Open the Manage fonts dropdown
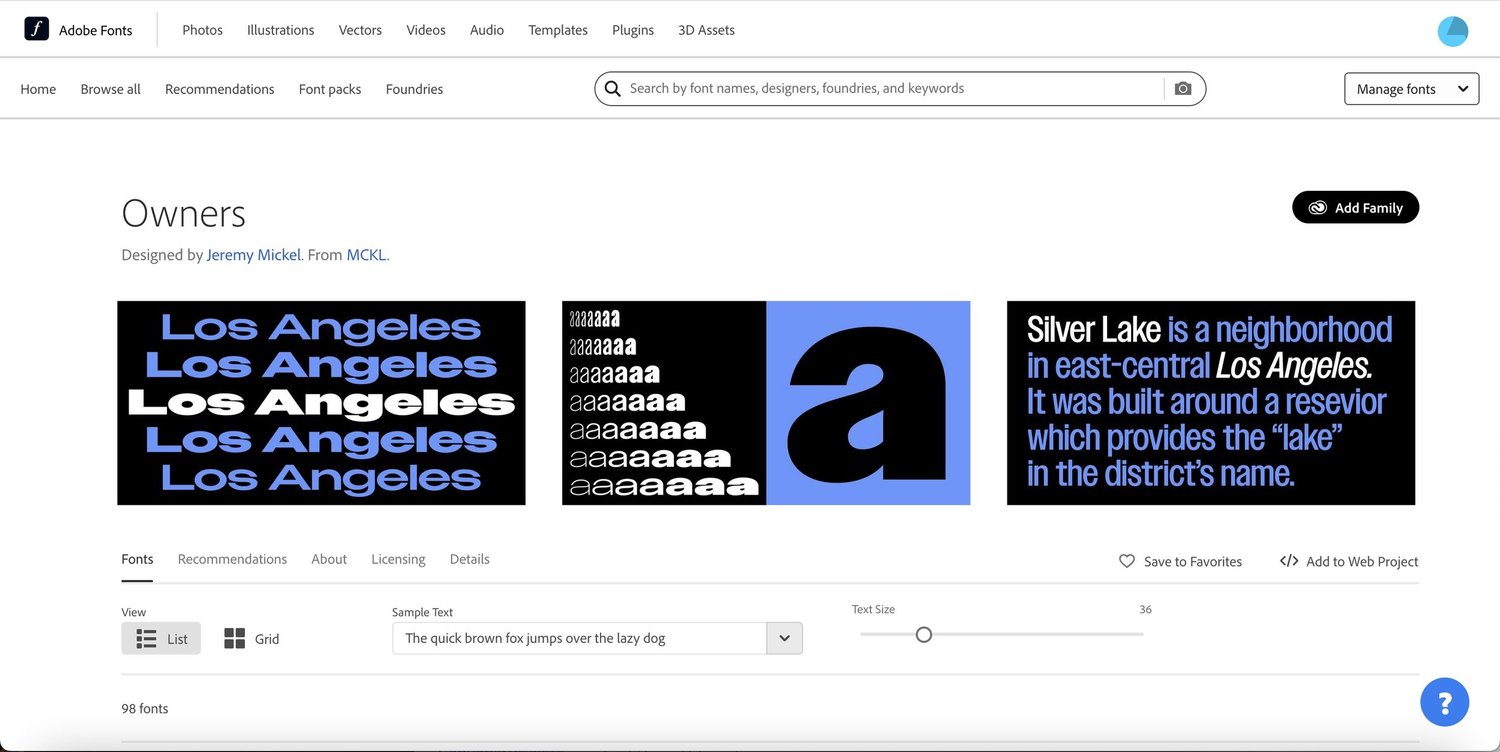This screenshot has height=752, width=1500. click(1410, 88)
